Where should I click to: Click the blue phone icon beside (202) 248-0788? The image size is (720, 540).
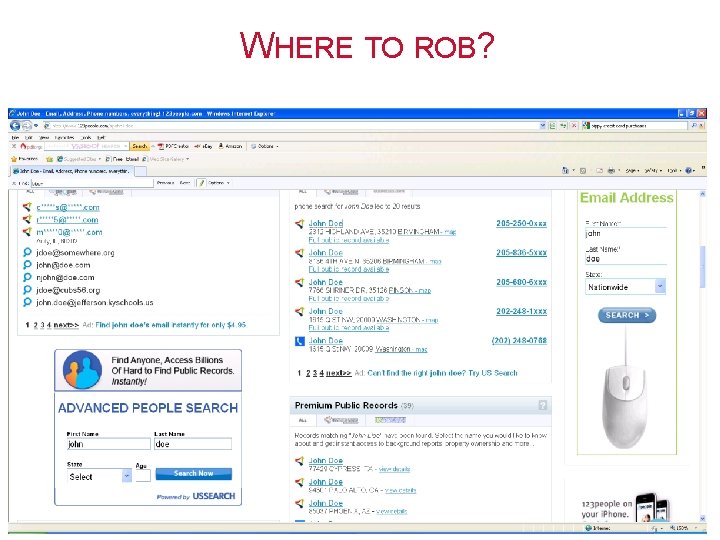(299, 341)
